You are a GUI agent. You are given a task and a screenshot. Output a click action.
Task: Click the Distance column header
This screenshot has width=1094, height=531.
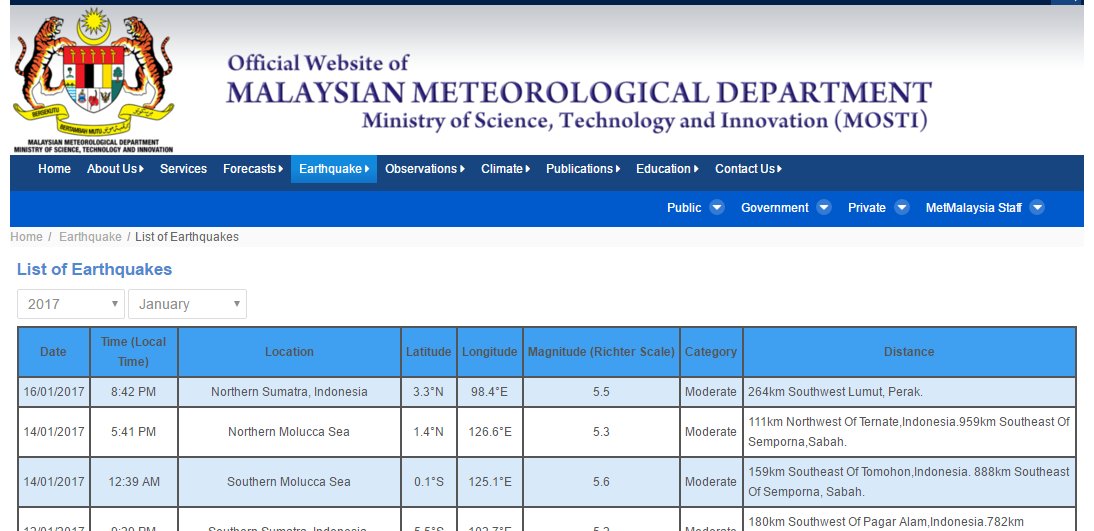tap(909, 352)
